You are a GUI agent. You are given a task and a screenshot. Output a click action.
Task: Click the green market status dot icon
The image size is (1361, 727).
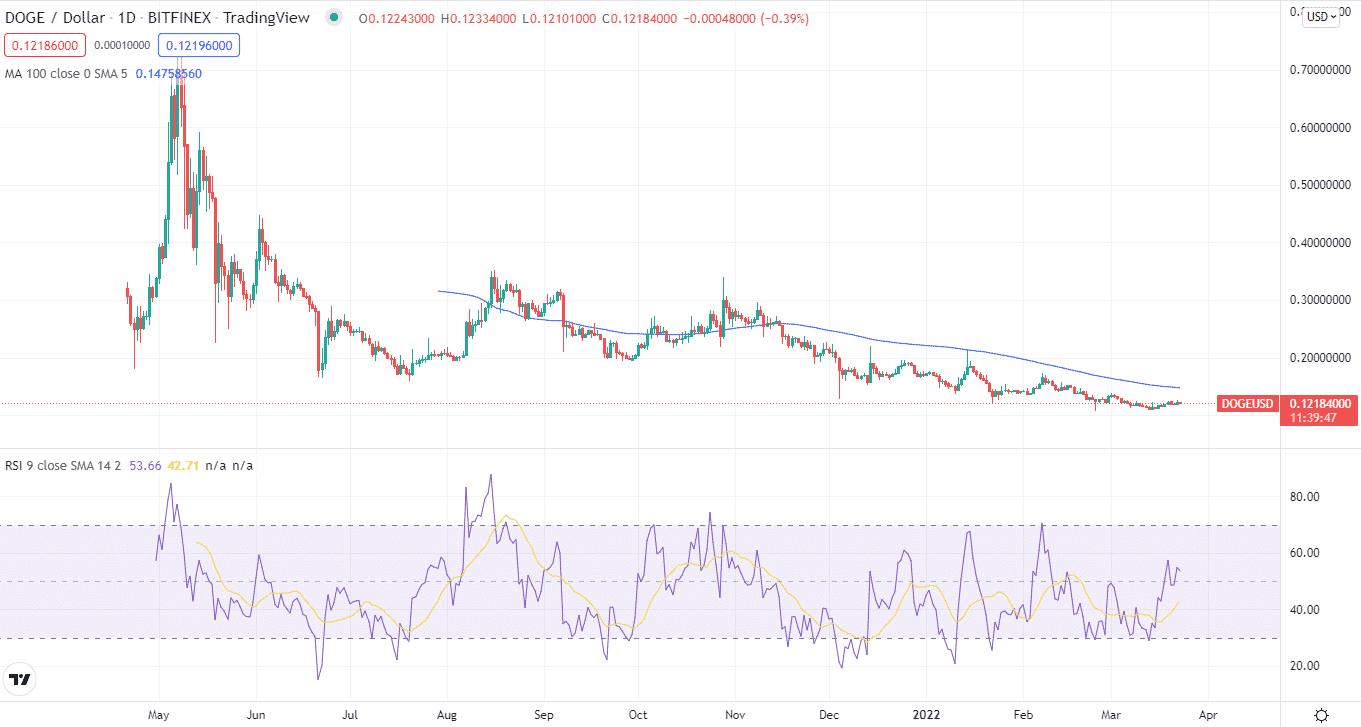click(333, 17)
